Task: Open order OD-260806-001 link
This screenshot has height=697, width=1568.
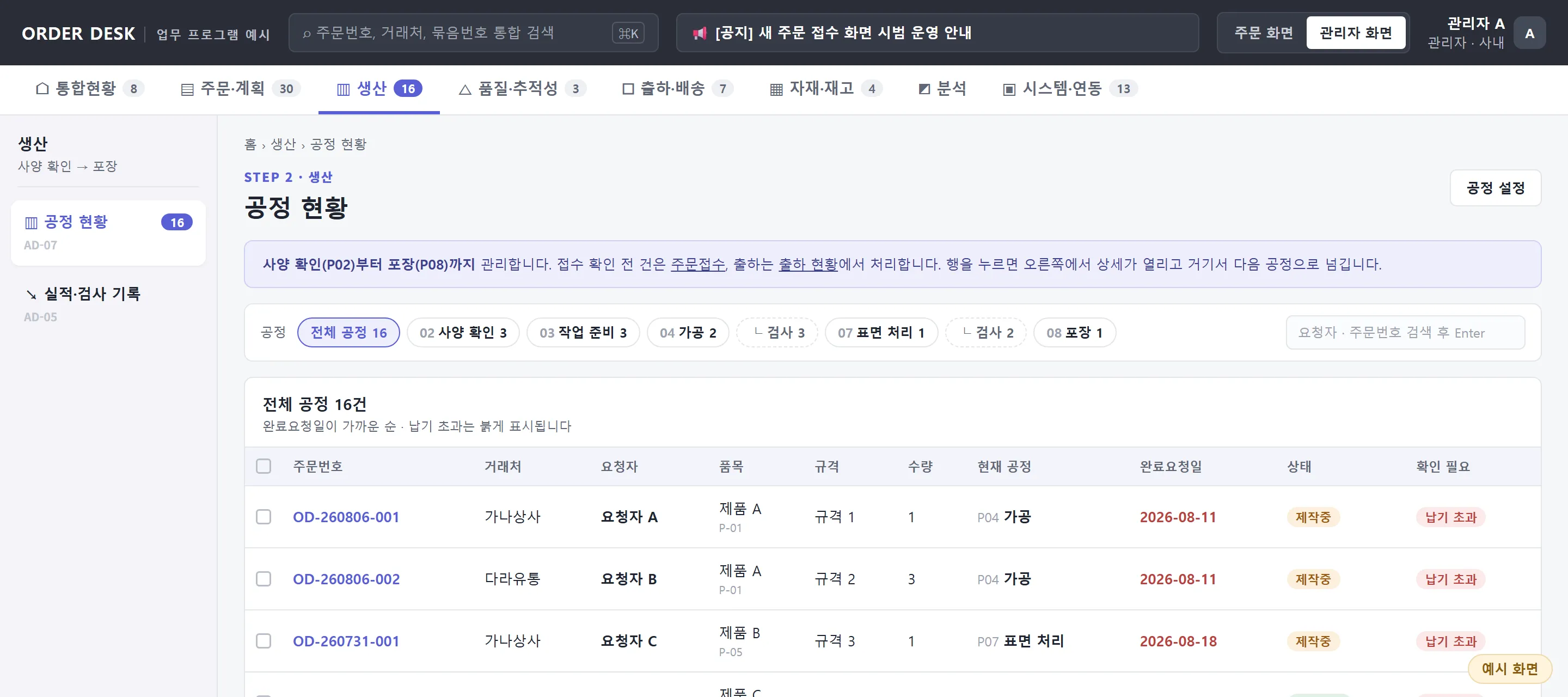Action: (346, 517)
